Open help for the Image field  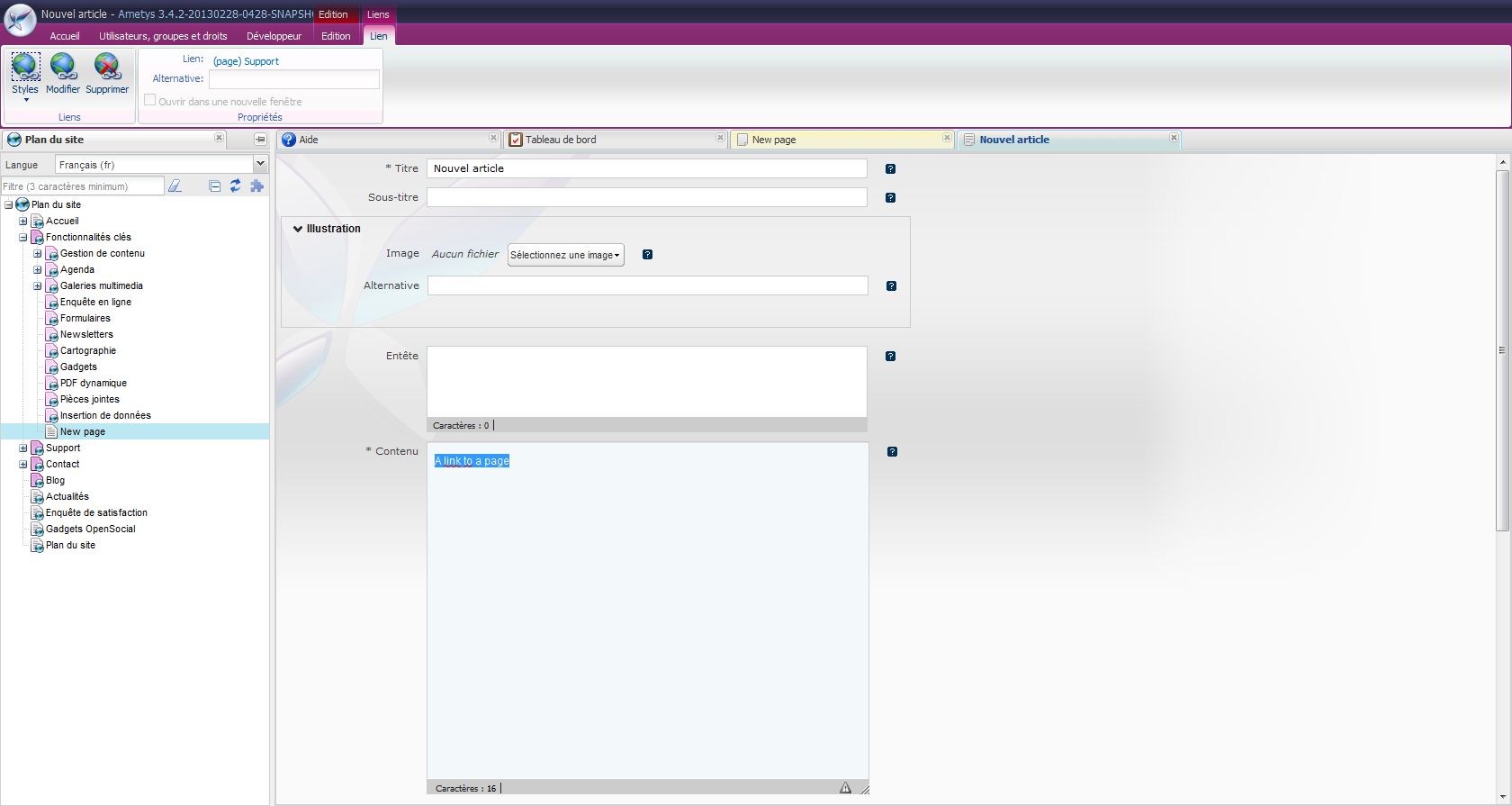(647, 254)
